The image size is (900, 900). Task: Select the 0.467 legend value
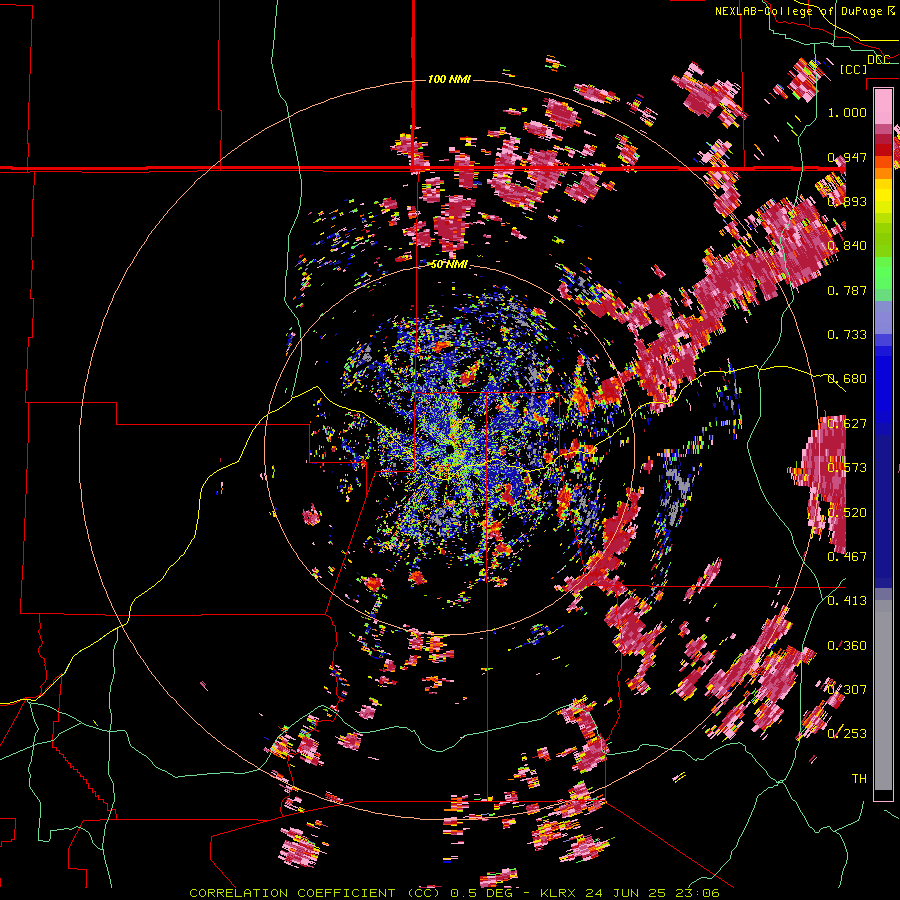pyautogui.click(x=847, y=557)
